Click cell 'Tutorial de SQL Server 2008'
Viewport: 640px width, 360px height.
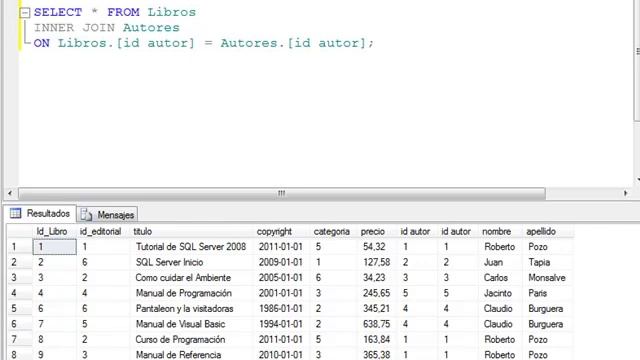[191, 247]
